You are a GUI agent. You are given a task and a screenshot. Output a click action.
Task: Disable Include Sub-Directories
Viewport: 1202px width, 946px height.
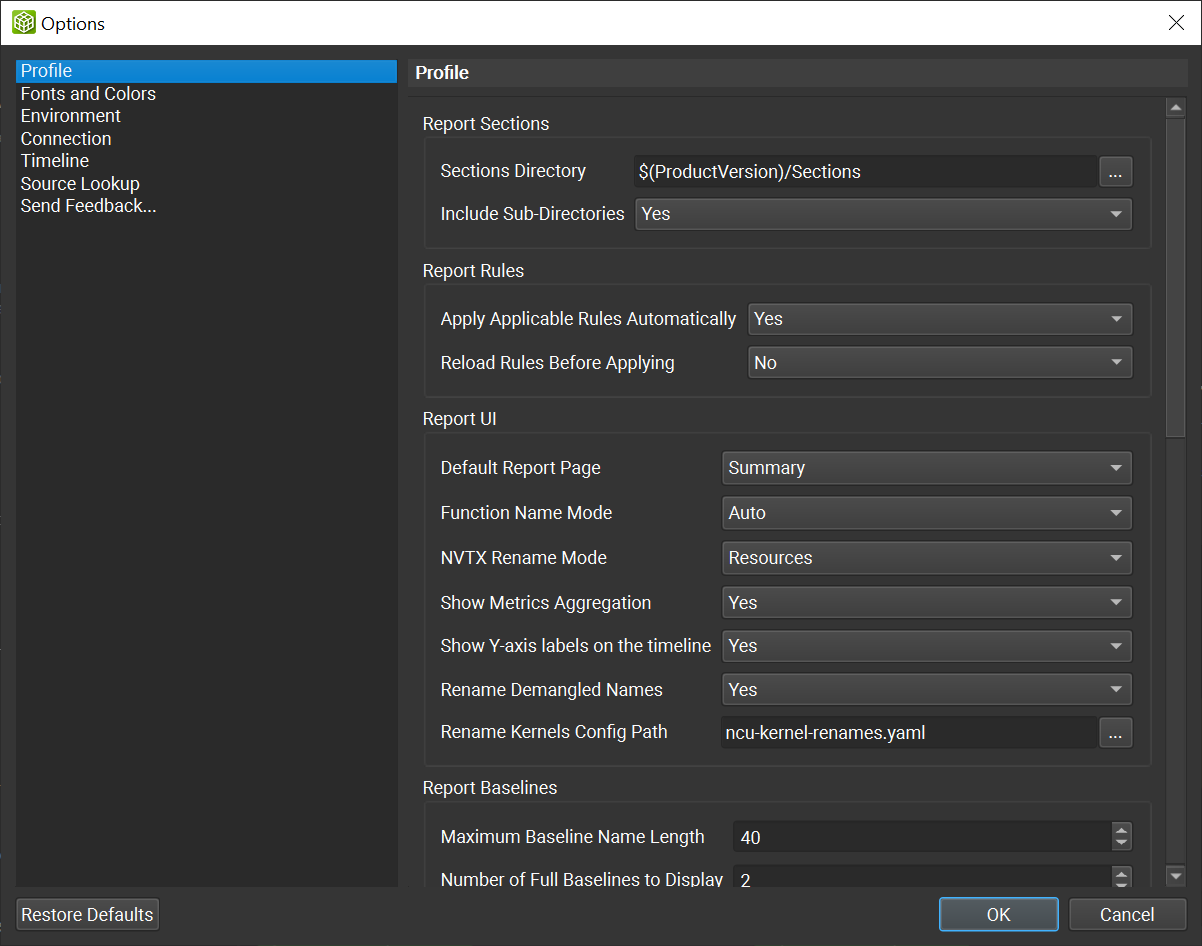click(x=882, y=213)
